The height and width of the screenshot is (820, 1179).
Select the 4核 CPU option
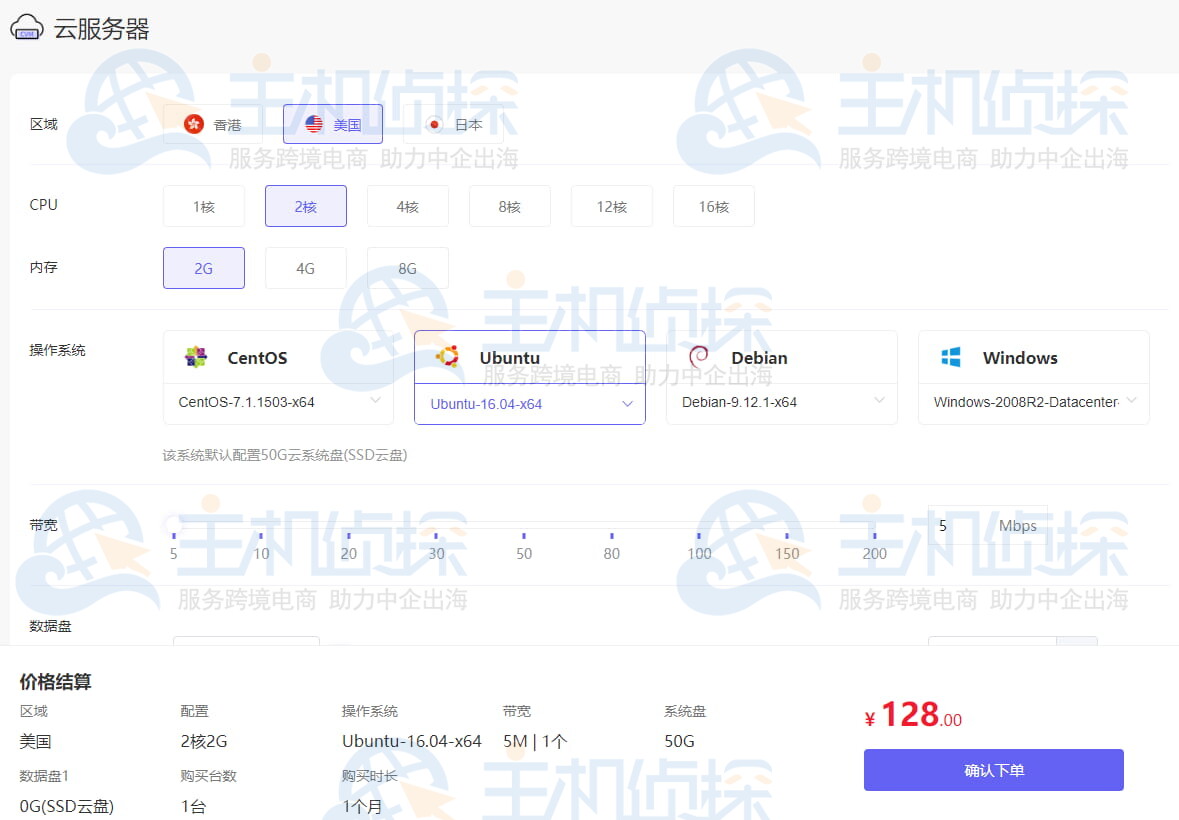[407, 205]
